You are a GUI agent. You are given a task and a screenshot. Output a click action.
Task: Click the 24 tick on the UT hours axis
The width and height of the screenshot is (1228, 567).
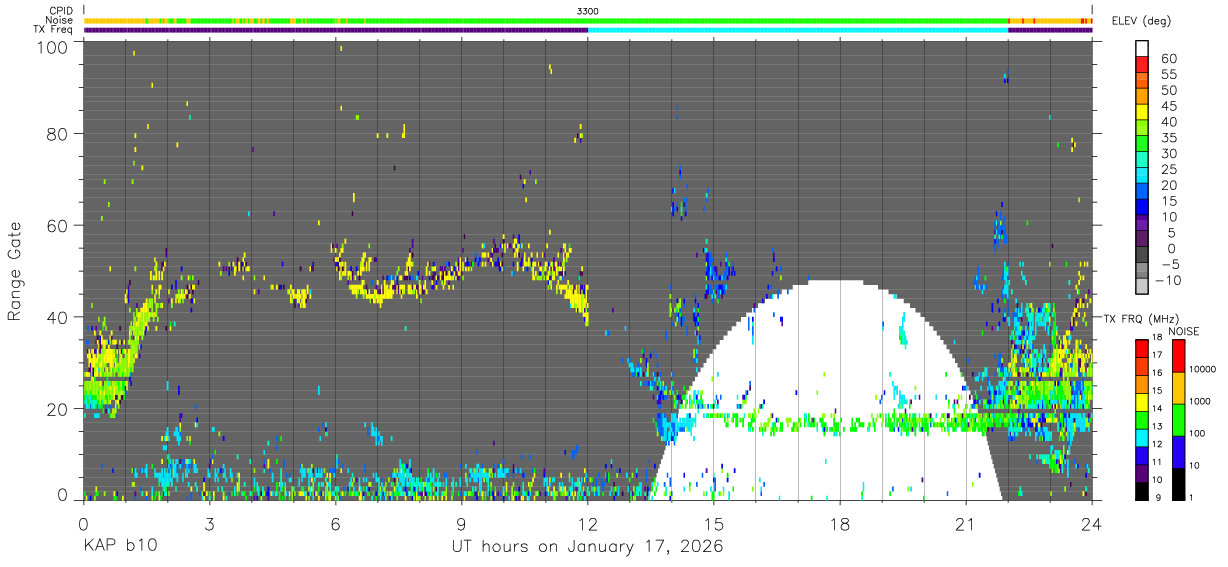pyautogui.click(x=1092, y=523)
